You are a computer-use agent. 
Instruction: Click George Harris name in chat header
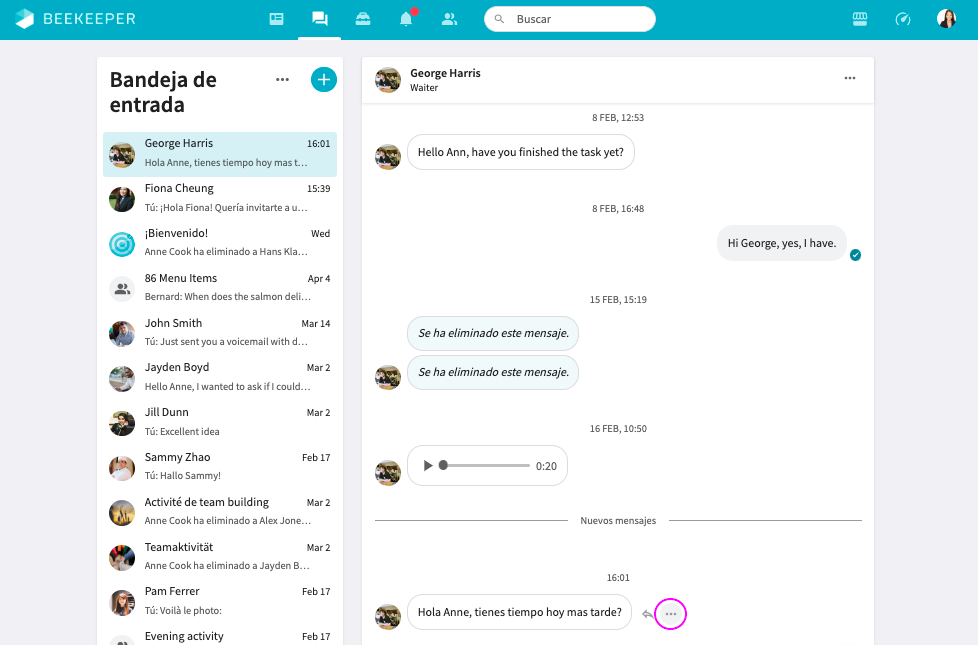(x=445, y=73)
